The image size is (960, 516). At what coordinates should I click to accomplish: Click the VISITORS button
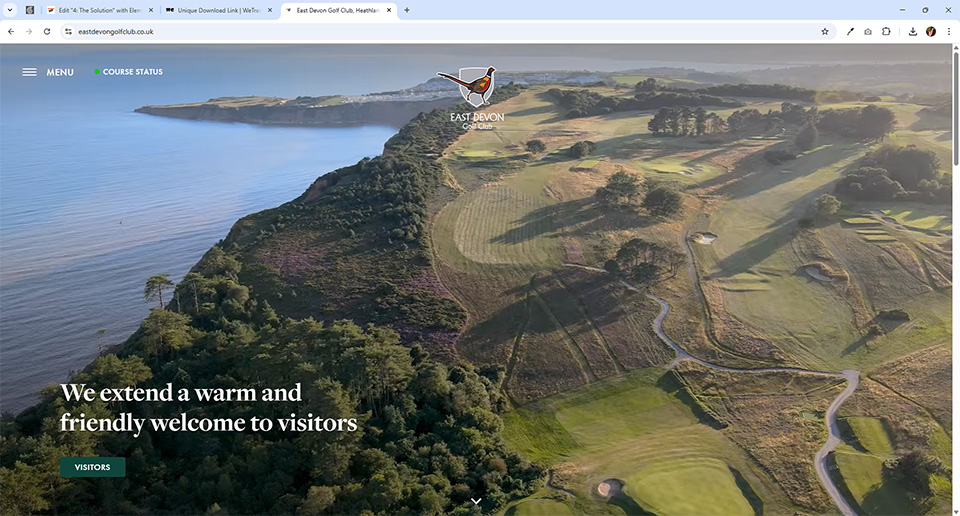tap(93, 467)
